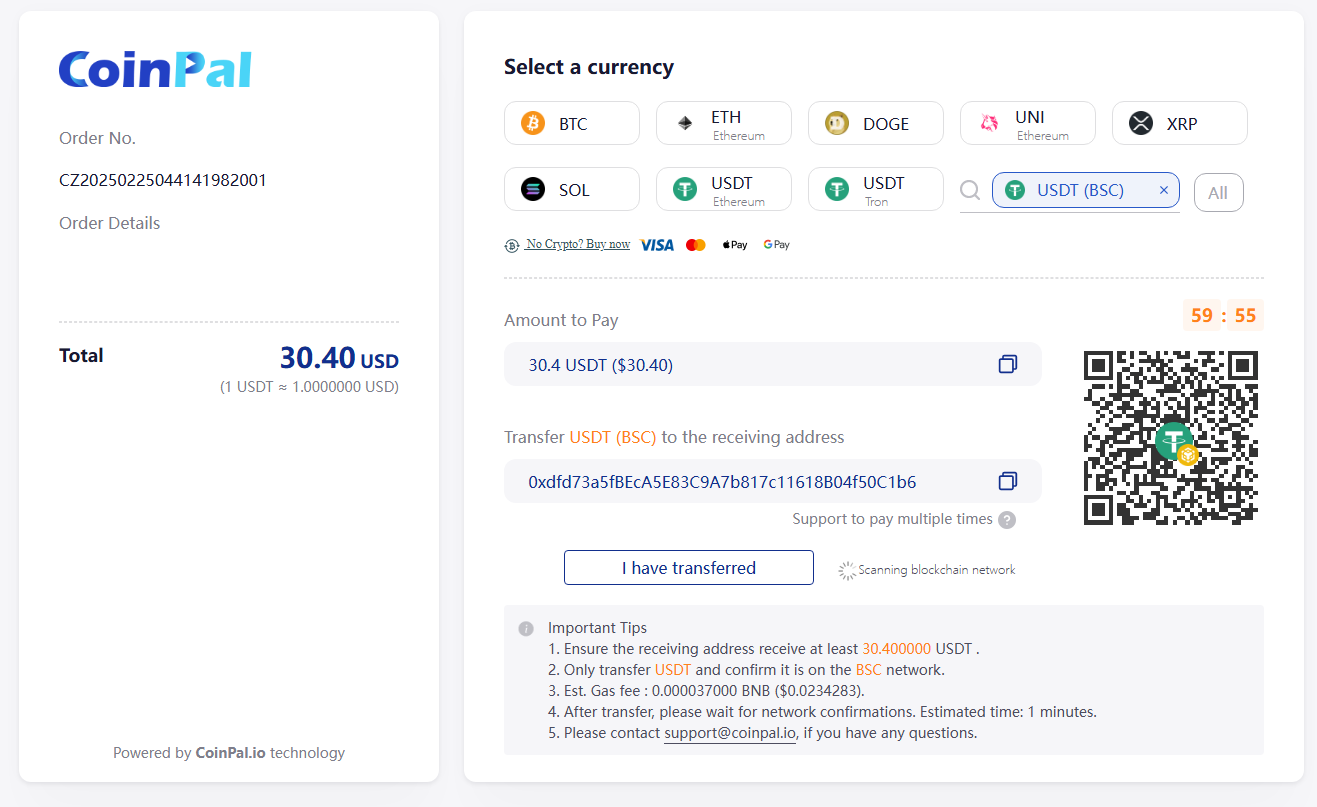Image resolution: width=1317 pixels, height=807 pixels.
Task: Remove the USDT (BSC) selection with X
Action: 1163,190
